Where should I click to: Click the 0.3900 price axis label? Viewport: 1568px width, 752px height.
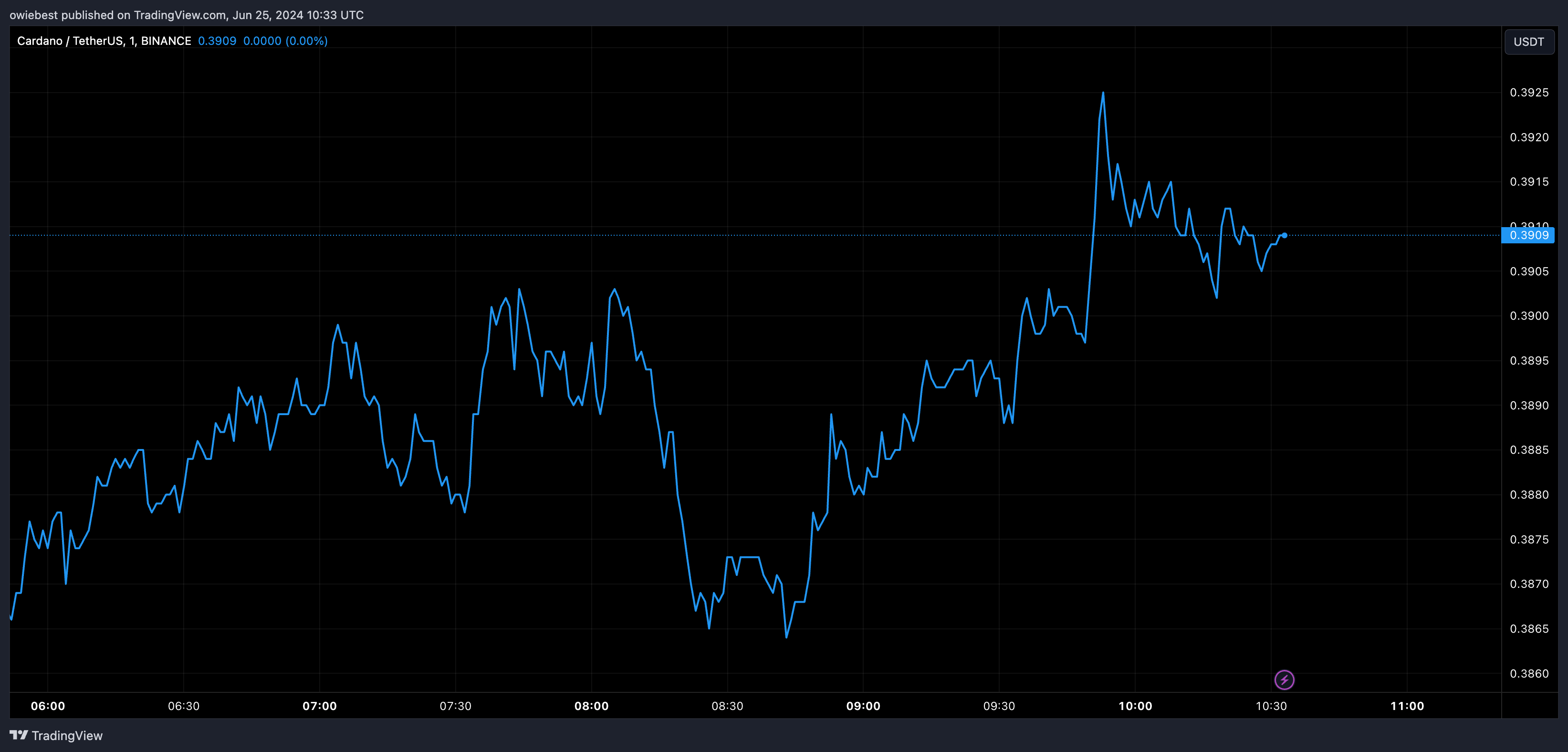pos(1529,315)
